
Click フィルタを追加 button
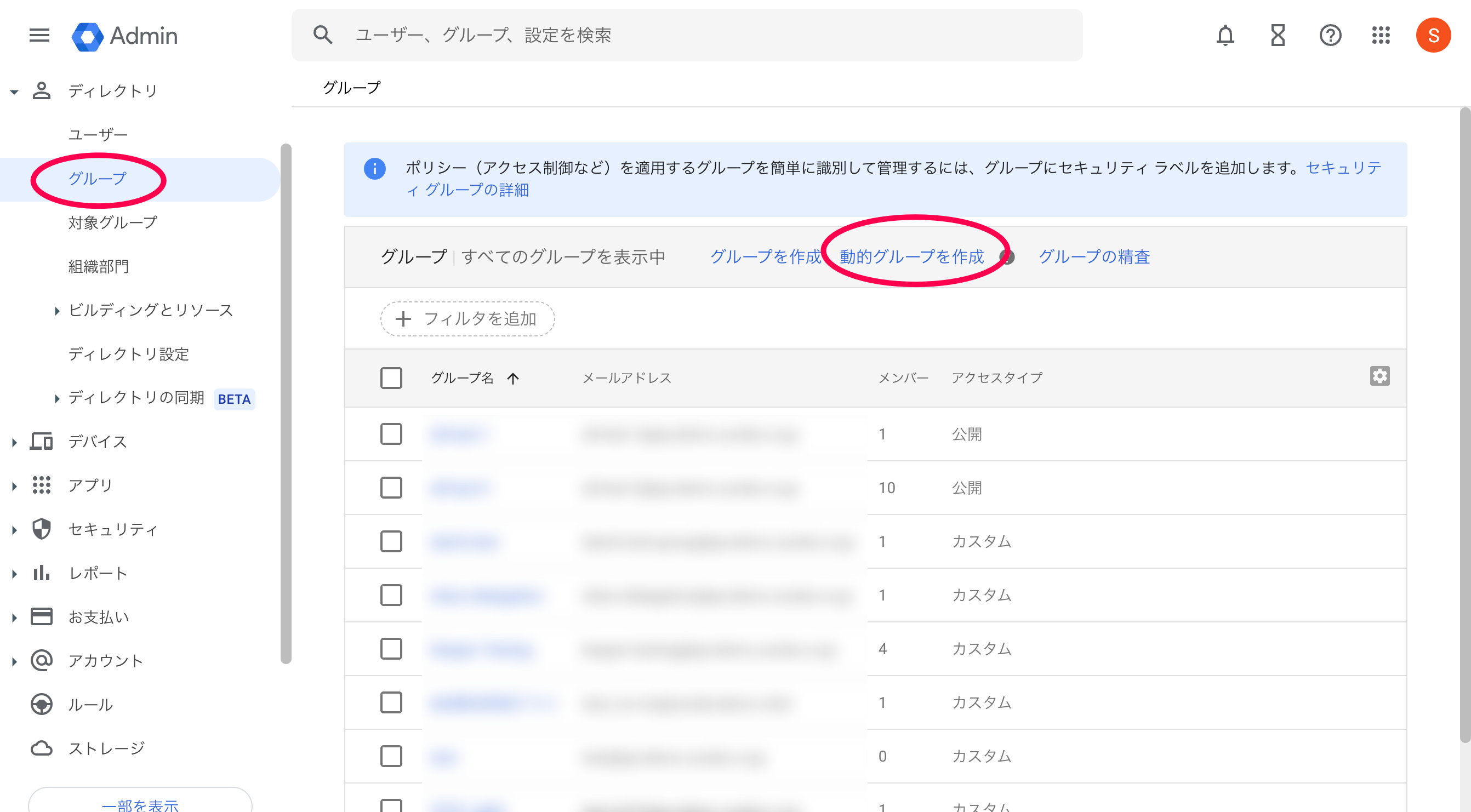(x=467, y=319)
